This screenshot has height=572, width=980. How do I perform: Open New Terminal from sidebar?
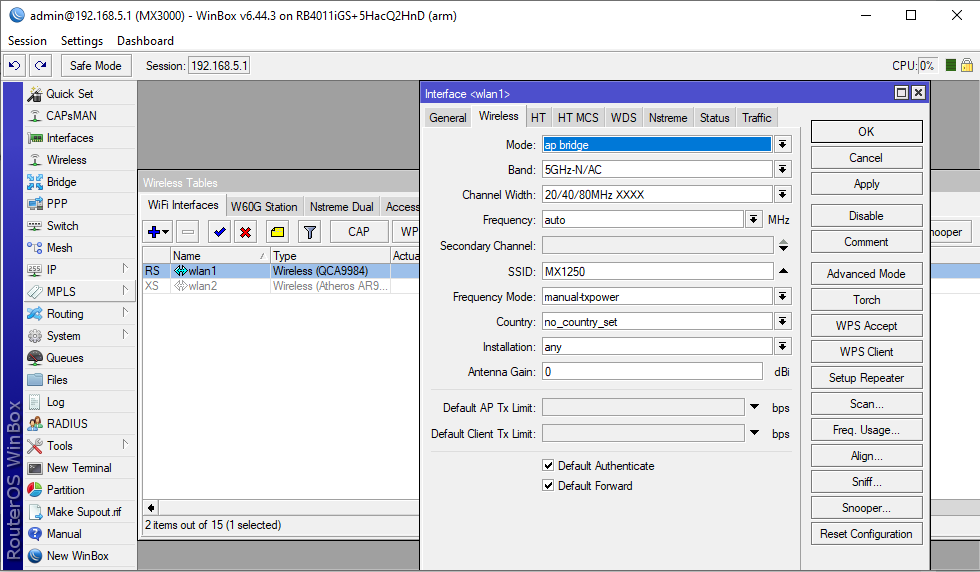coord(79,468)
